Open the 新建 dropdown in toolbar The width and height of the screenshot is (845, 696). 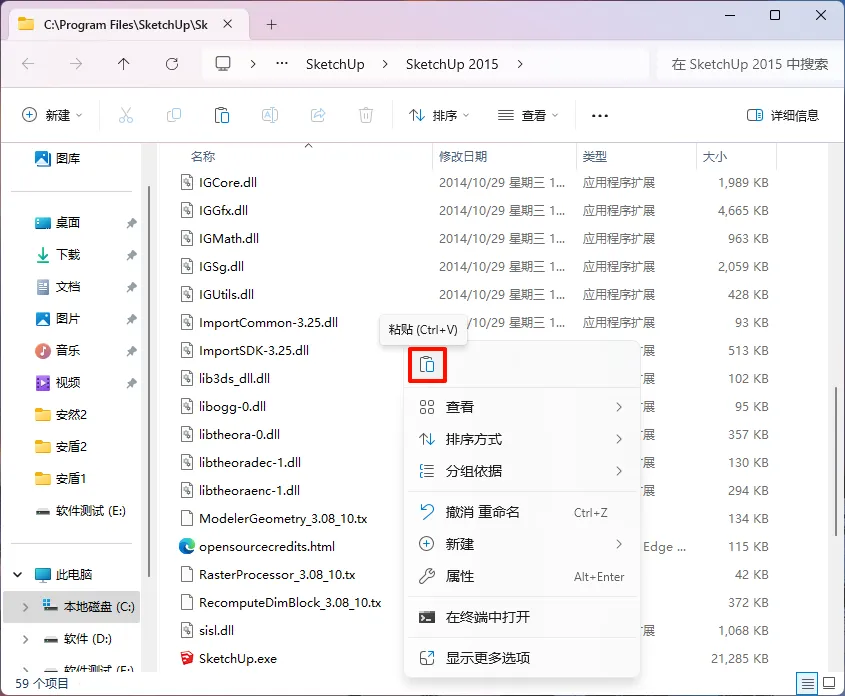click(52, 115)
